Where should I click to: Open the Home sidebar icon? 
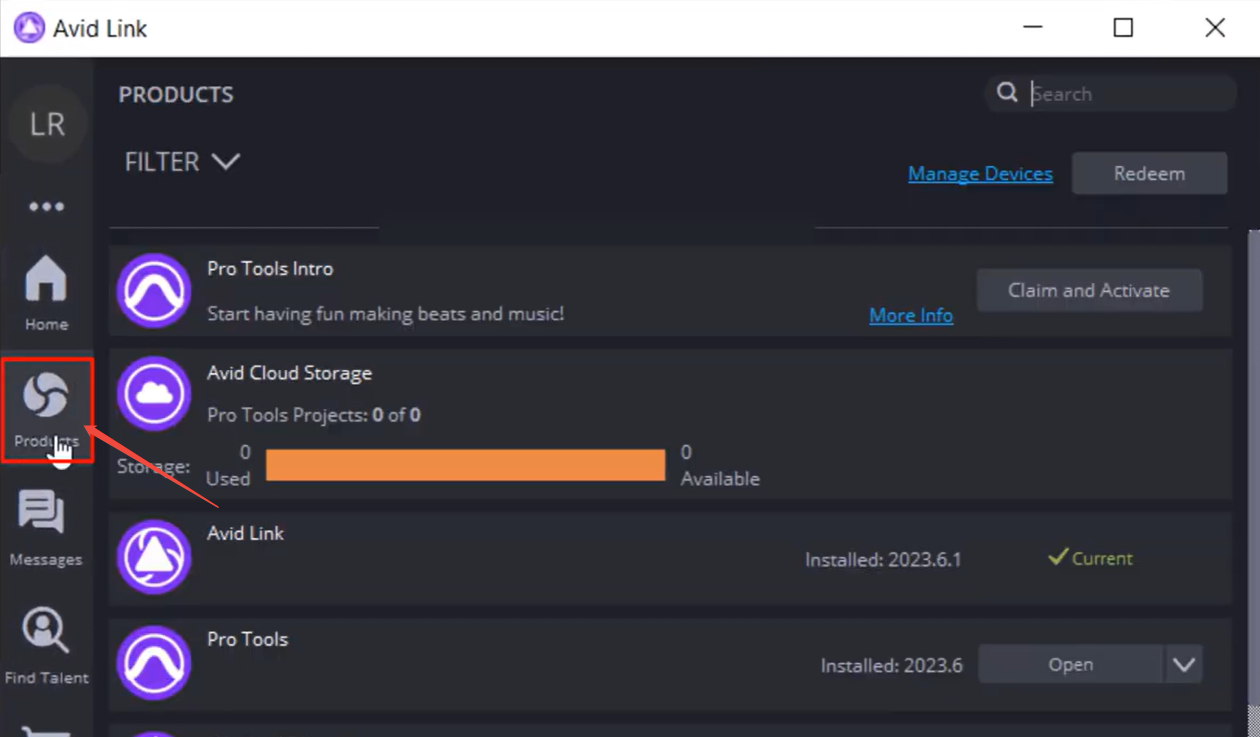click(x=46, y=292)
